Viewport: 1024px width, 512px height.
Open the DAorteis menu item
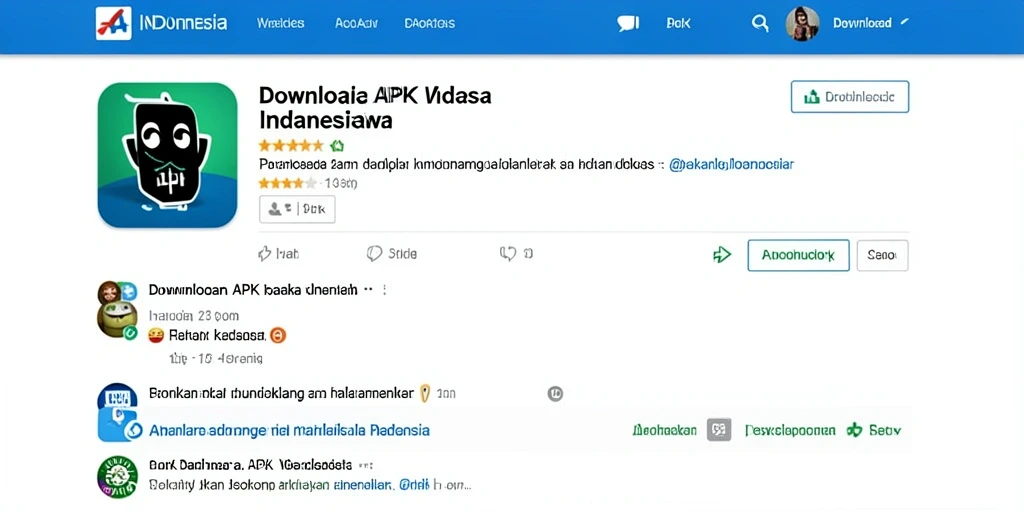tap(430, 24)
